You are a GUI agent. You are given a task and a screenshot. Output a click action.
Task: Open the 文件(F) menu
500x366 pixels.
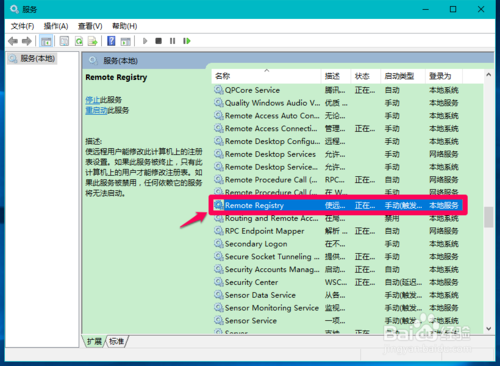pyautogui.click(x=22, y=26)
